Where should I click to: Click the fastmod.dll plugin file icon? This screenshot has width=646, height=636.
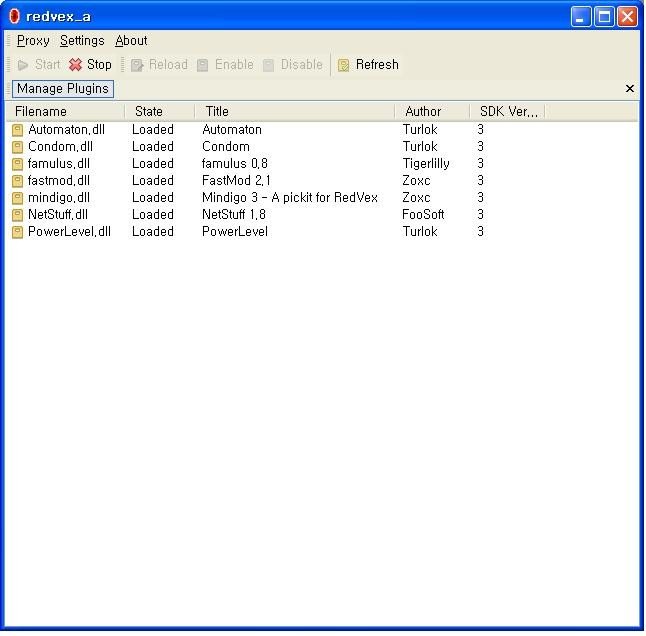pyautogui.click(x=17, y=181)
